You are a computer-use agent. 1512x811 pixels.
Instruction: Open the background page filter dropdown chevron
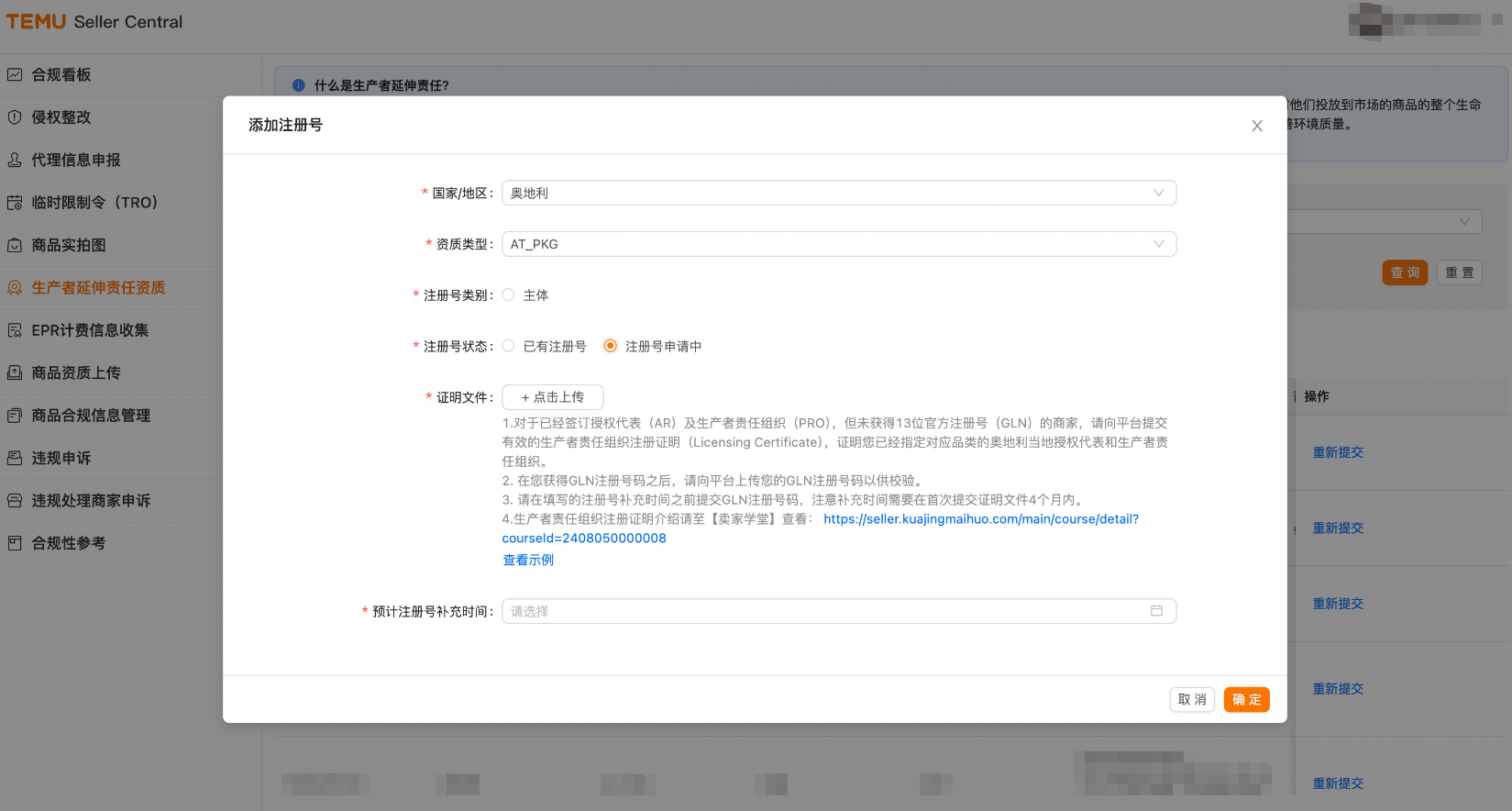pyautogui.click(x=1464, y=221)
